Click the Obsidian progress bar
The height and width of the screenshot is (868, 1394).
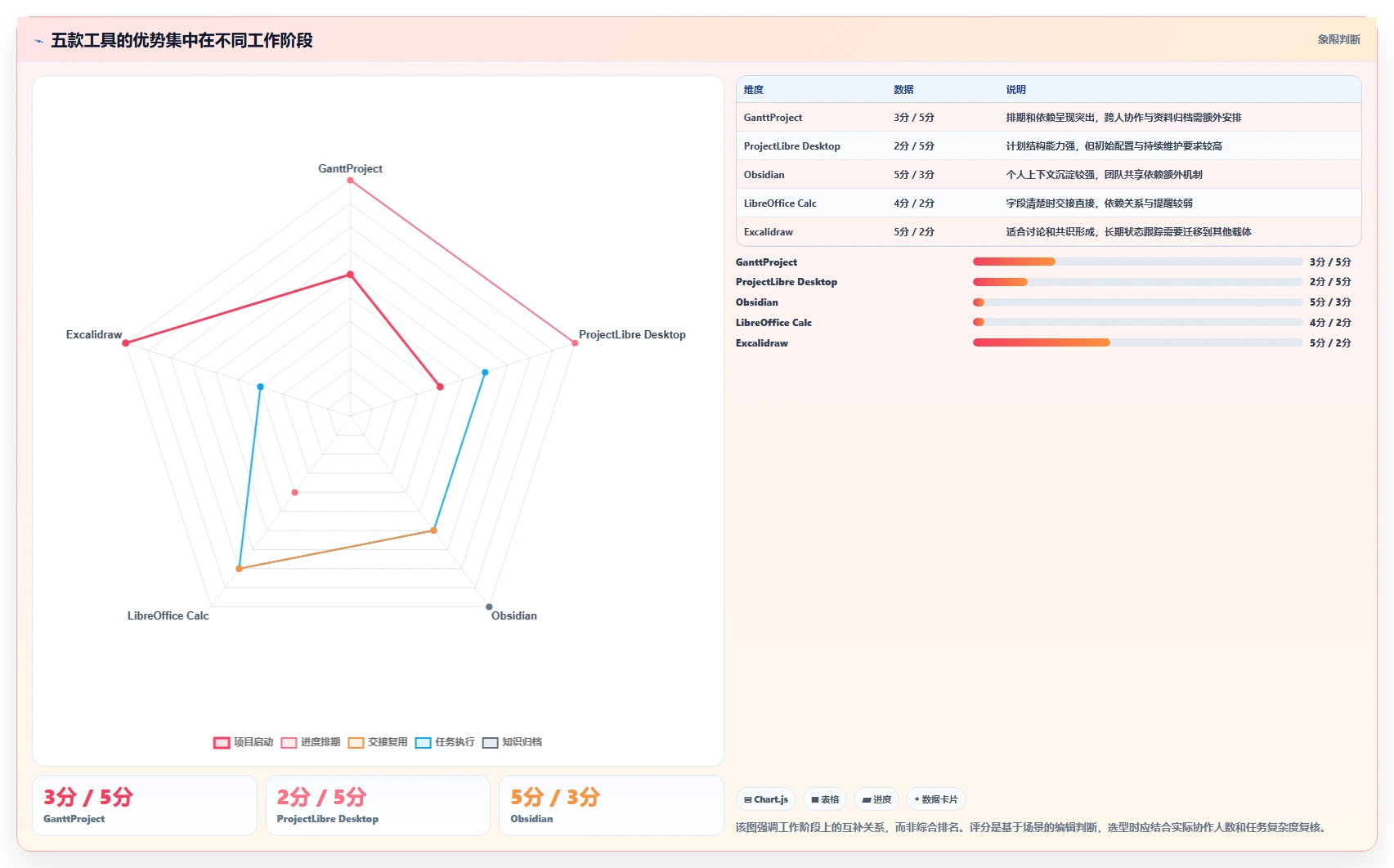pos(1137,302)
